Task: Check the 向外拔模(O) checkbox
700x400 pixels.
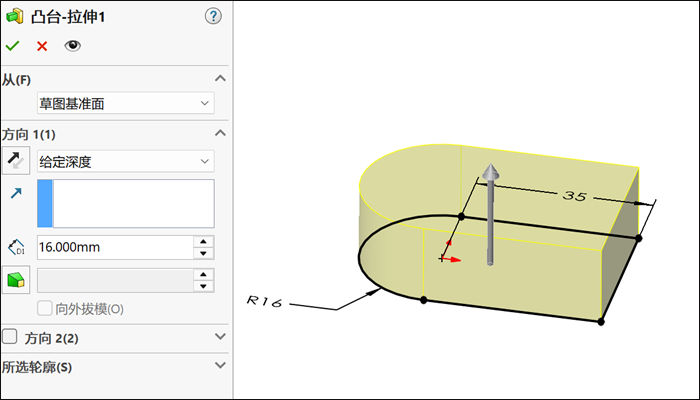Action: 45,308
